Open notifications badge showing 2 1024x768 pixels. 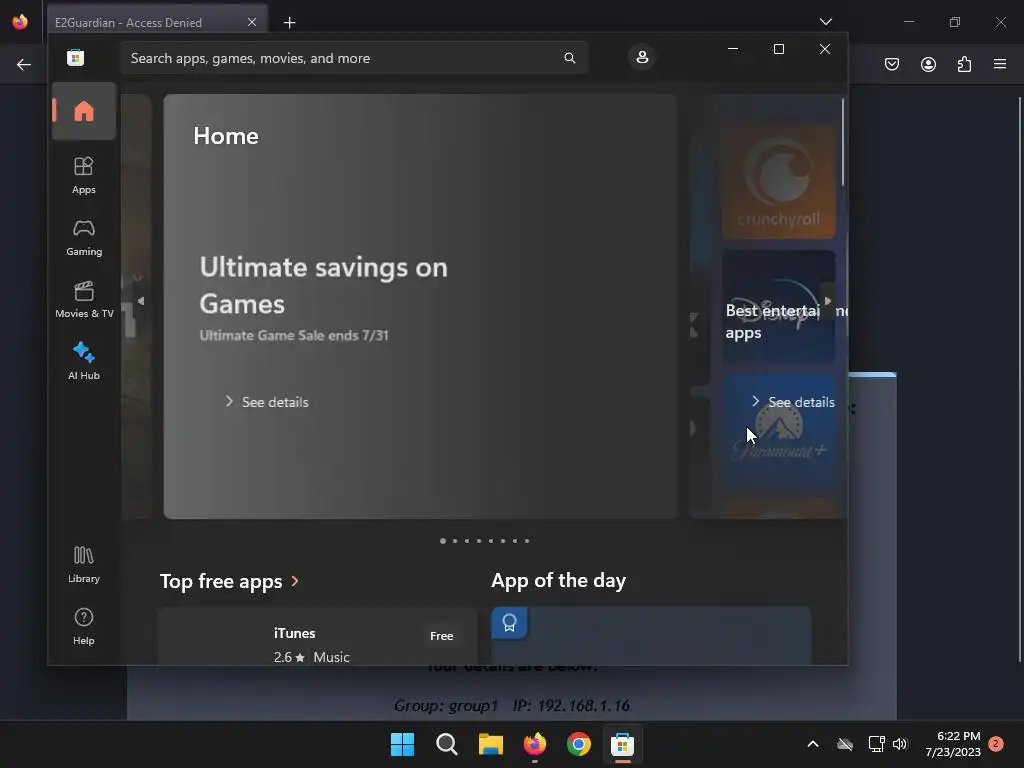pos(996,744)
